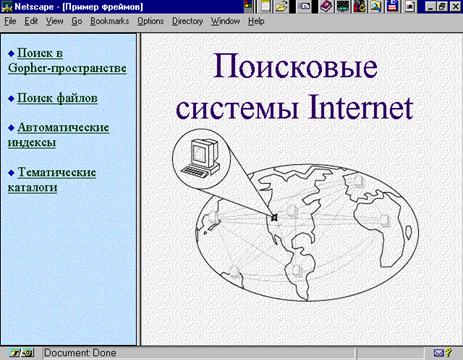Minimize the Netscape window
The image size is (463, 360).
[431, 7]
